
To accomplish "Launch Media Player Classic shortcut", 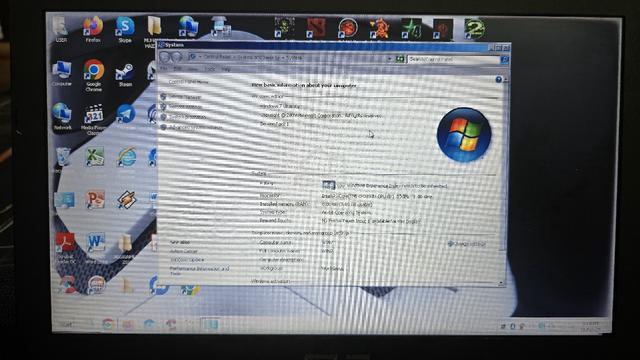I will pos(94,119).
